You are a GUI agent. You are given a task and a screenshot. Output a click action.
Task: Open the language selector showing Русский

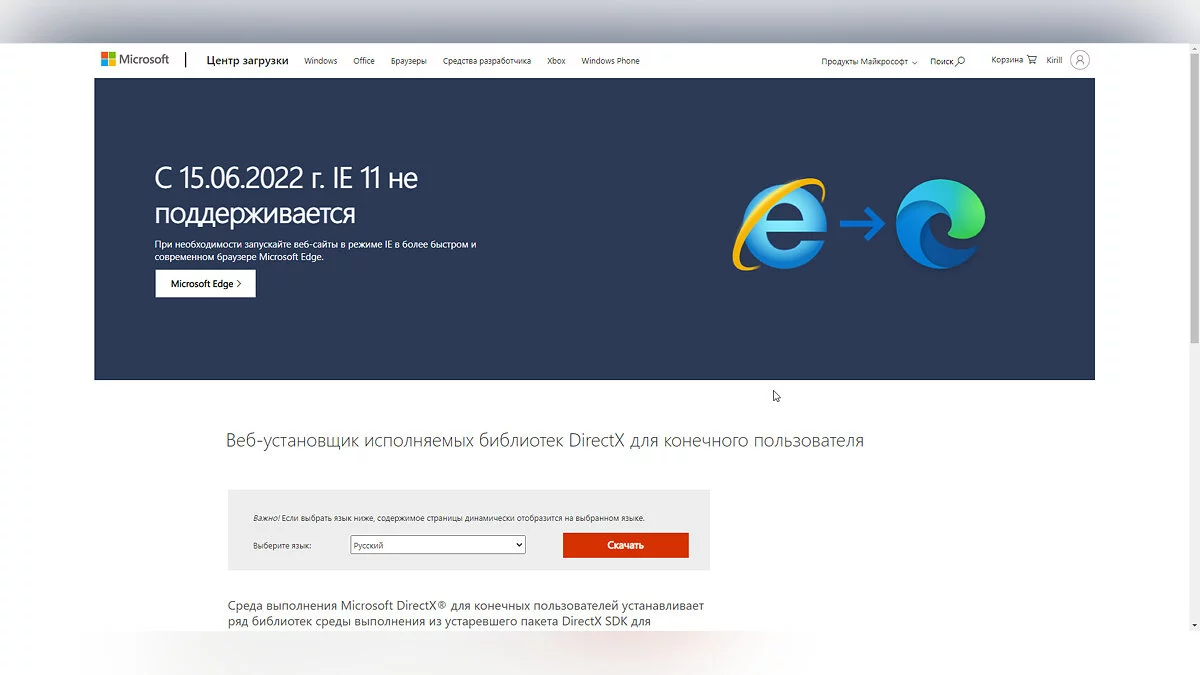pos(438,545)
